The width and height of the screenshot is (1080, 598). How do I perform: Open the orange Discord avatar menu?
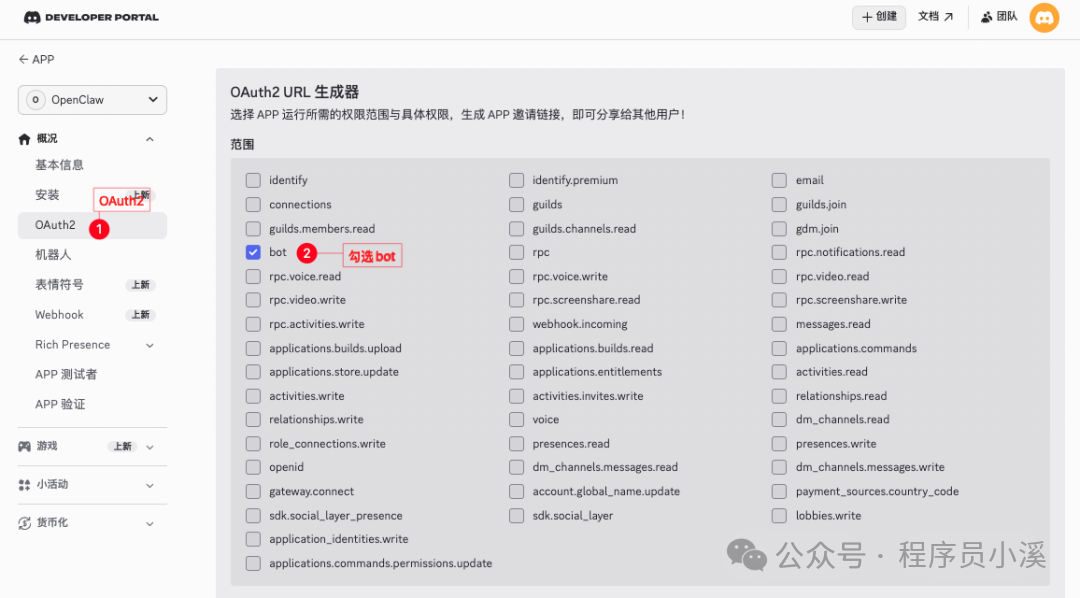tap(1044, 17)
